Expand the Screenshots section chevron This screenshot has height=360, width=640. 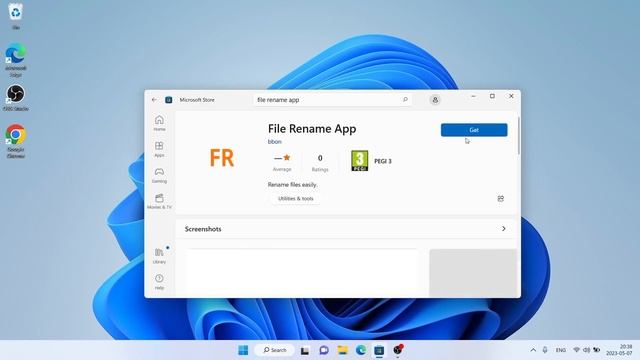[x=504, y=229]
